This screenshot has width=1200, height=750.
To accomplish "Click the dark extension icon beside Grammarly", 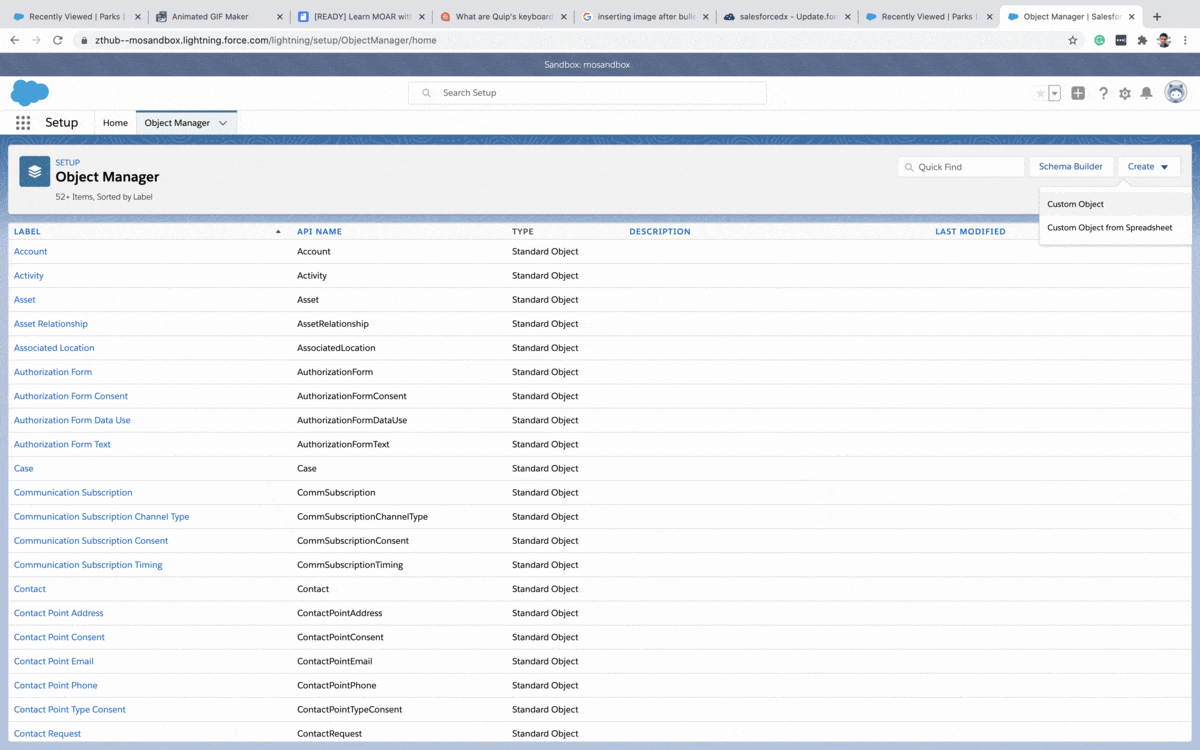I will tap(1121, 40).
